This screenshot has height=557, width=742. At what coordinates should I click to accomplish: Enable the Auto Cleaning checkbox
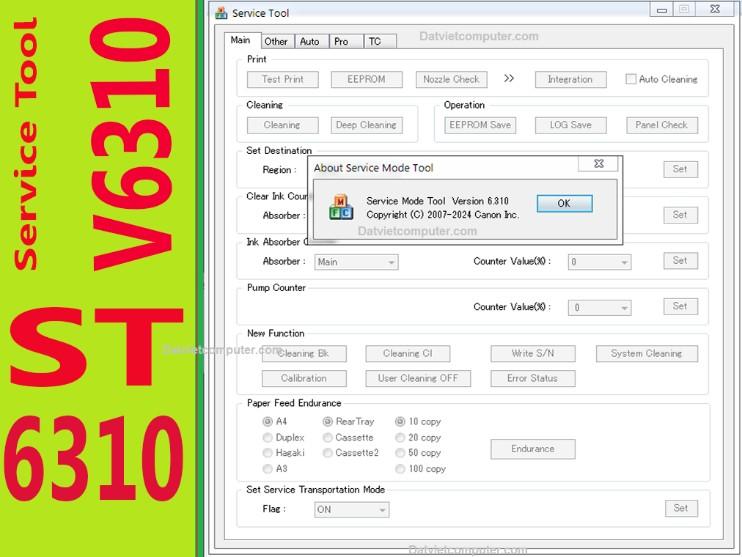coord(631,79)
